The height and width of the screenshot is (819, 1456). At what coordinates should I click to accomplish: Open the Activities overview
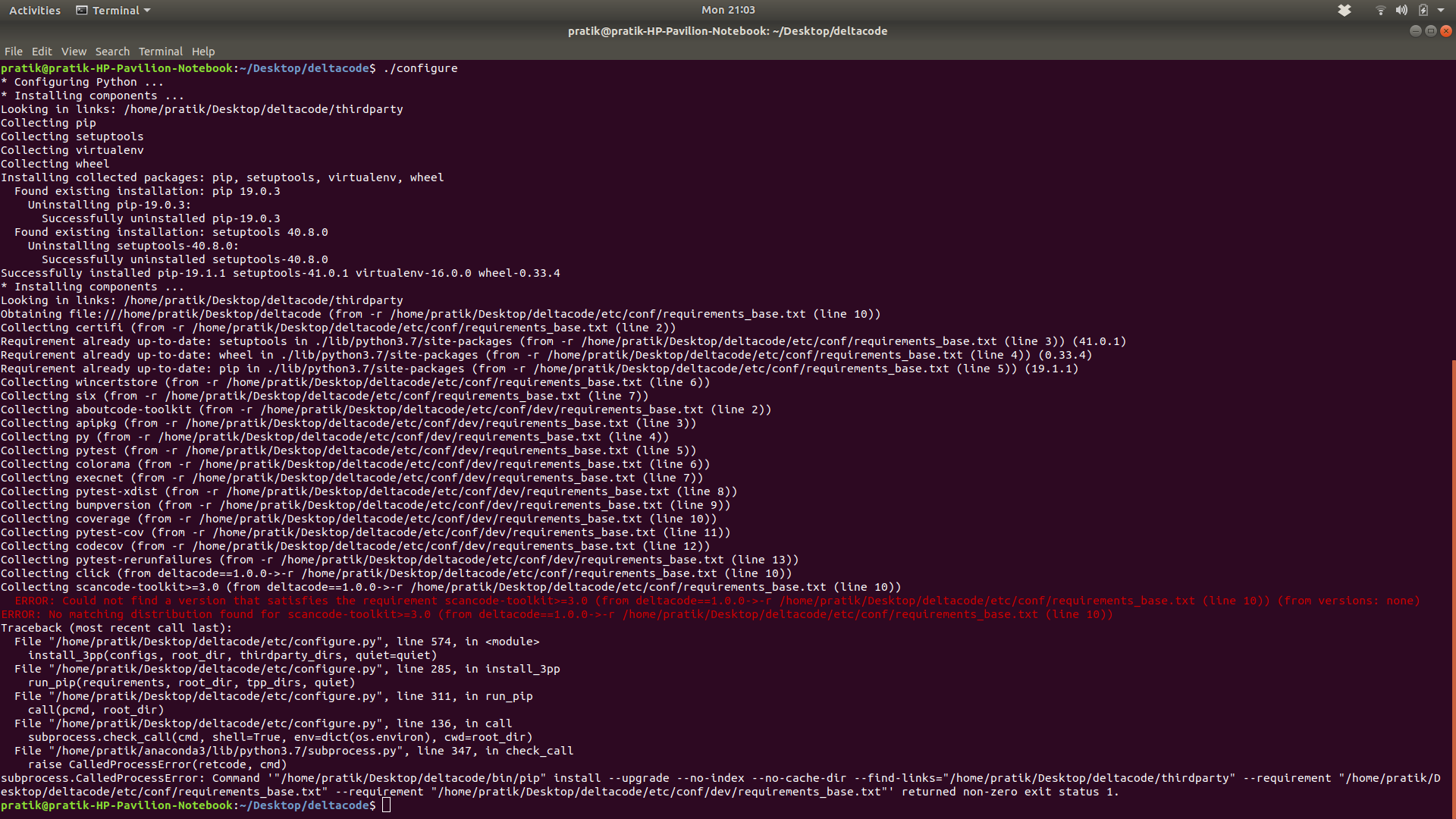(x=35, y=10)
